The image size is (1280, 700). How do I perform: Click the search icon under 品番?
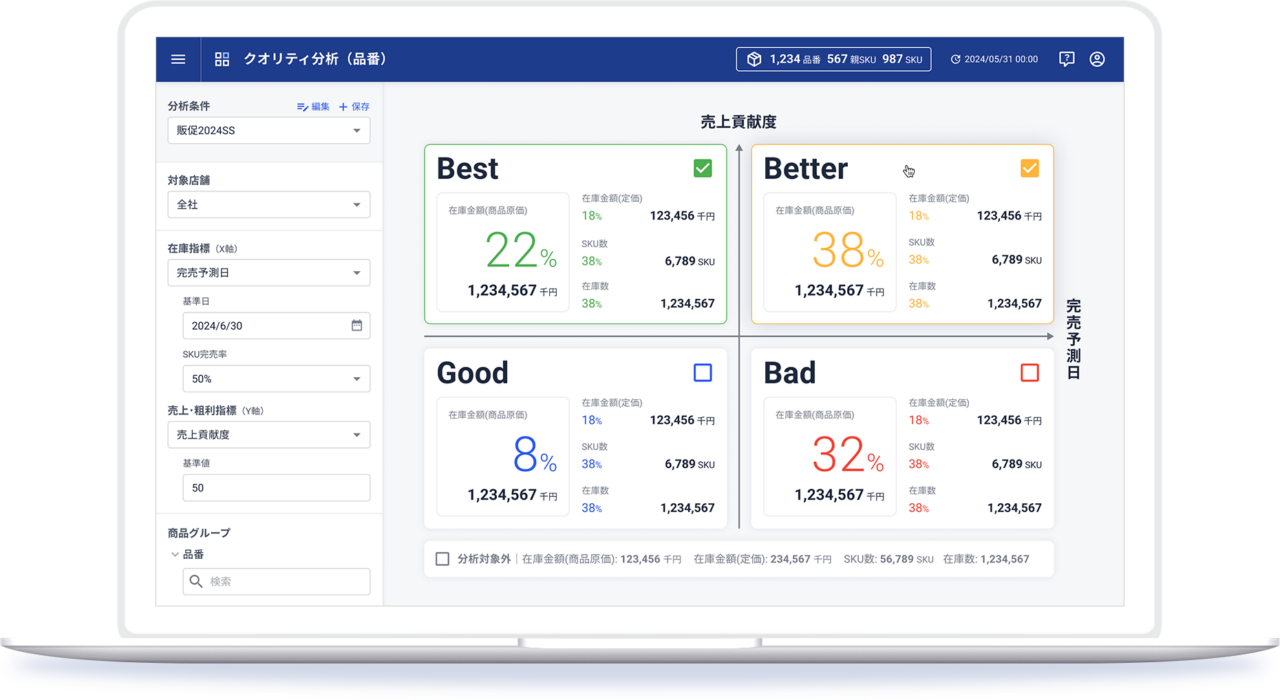[196, 581]
